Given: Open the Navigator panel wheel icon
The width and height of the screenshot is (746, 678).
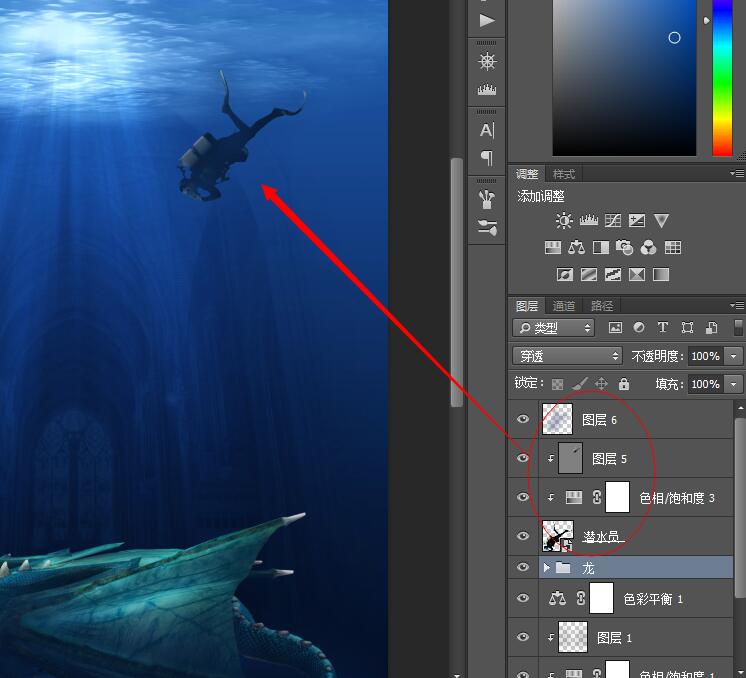Looking at the screenshot, I should point(487,62).
